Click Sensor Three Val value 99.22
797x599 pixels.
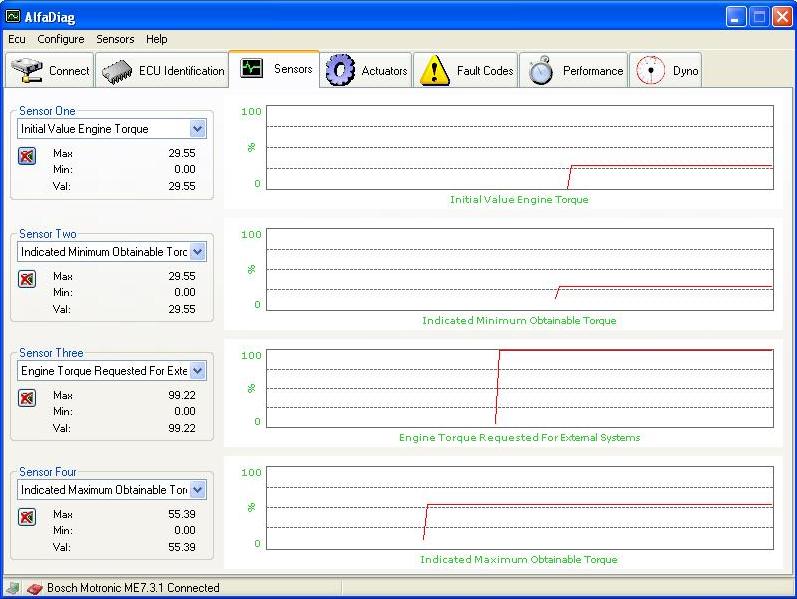pyautogui.click(x=182, y=428)
